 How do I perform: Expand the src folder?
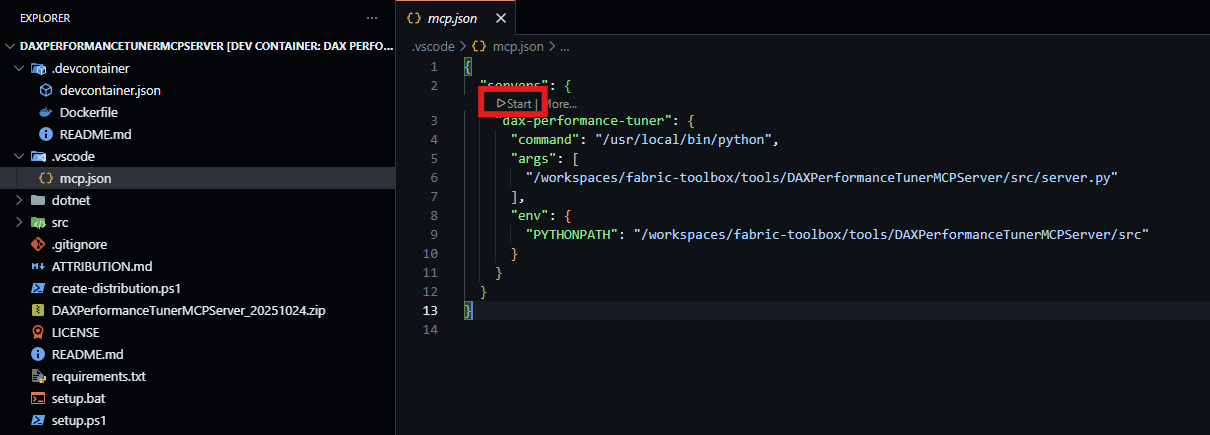point(21,222)
